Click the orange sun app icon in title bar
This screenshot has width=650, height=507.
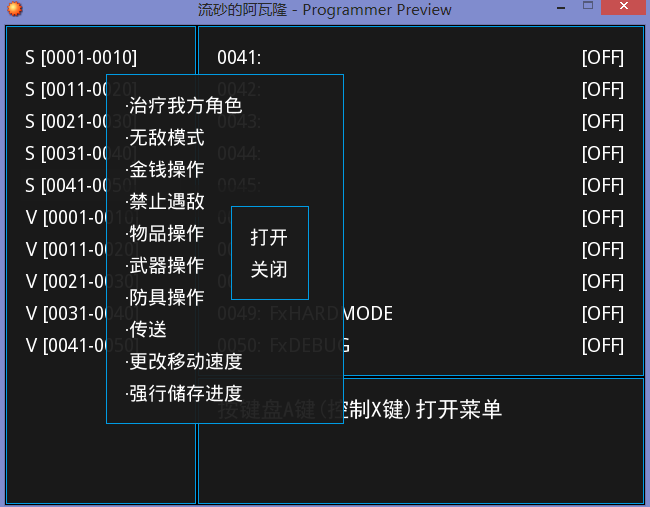coord(15,9)
